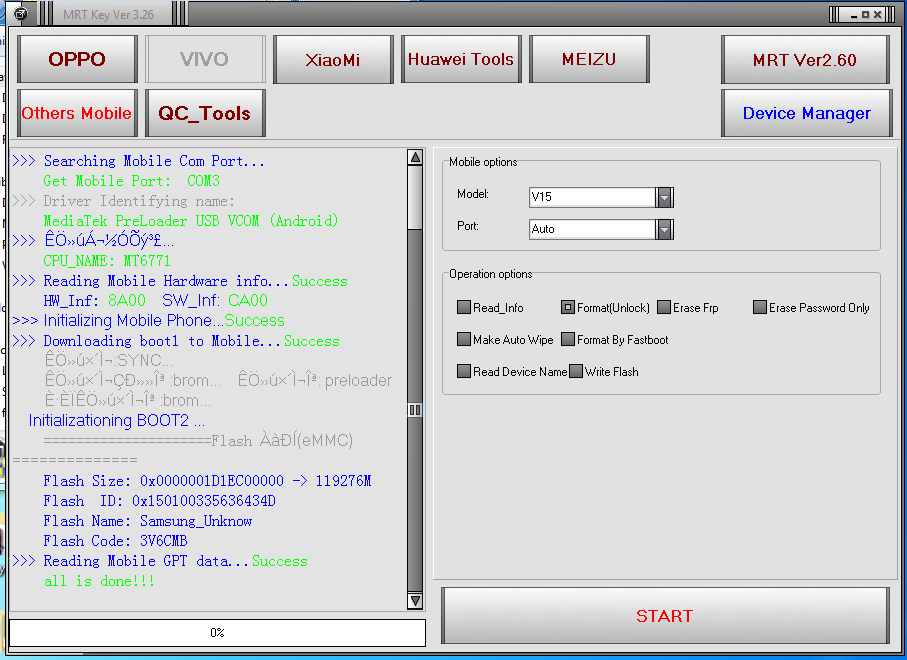Screen dimensions: 907x660
Task: Expand the Model dropdown arrow
Action: click(664, 197)
